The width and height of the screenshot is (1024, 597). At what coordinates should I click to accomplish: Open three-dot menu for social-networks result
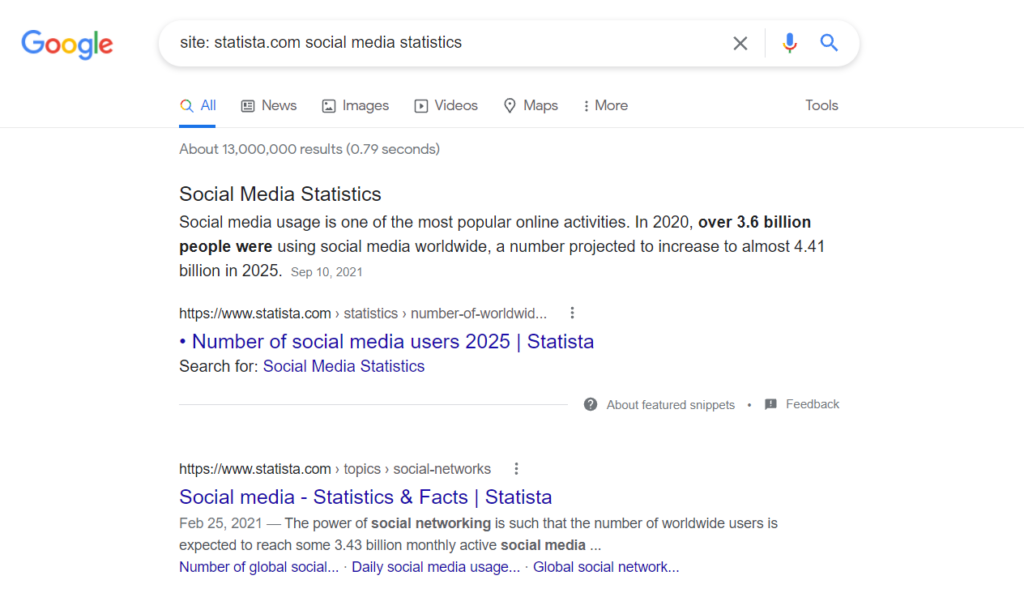516,468
